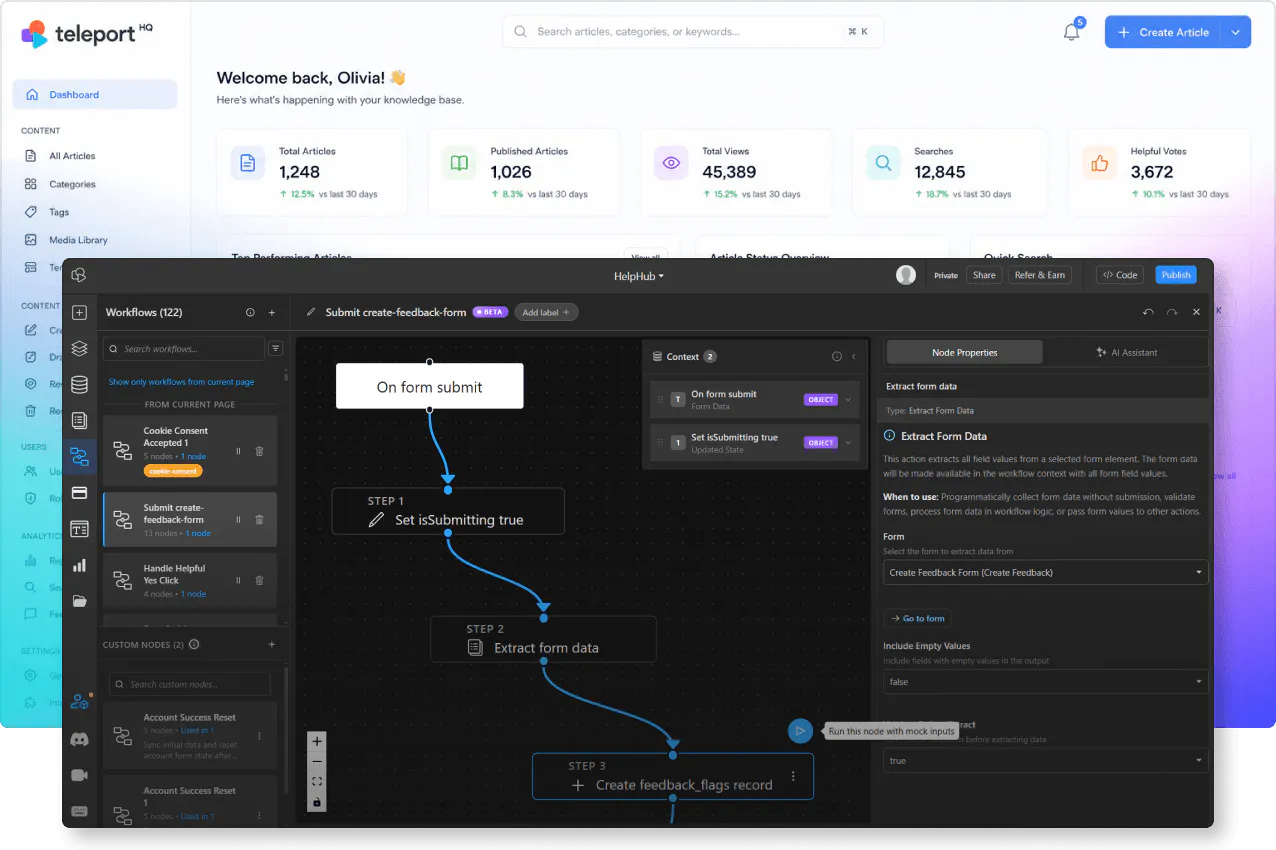Image resolution: width=1276 pixels, height=850 pixels.
Task: Click the redo arrow in workflow header
Action: coord(1172,313)
